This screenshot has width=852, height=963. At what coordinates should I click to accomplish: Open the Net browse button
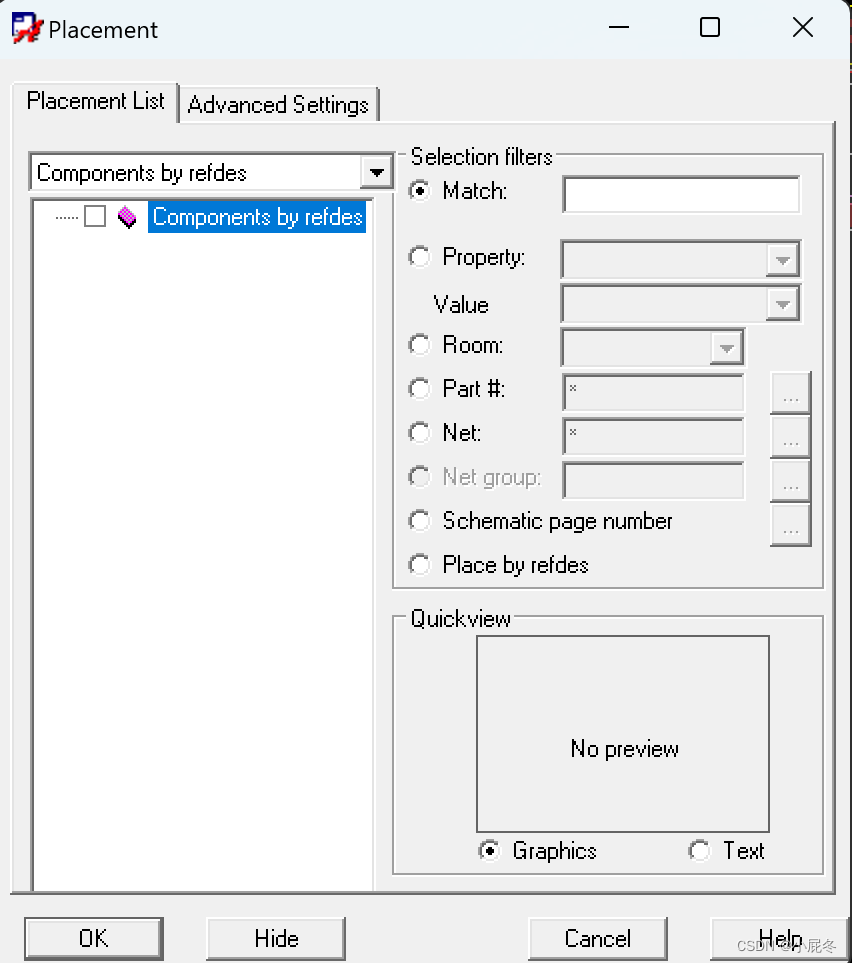[791, 437]
